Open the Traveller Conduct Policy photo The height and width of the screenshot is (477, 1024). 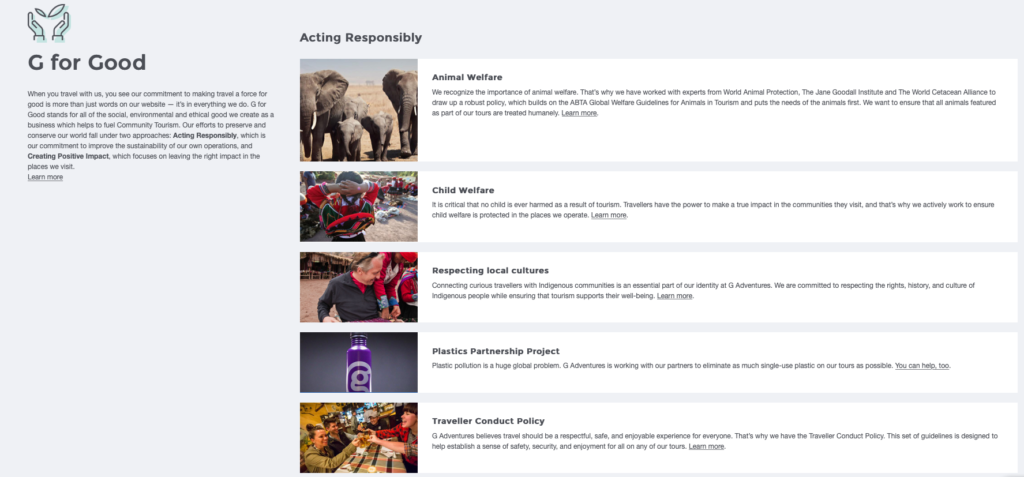tap(358, 437)
